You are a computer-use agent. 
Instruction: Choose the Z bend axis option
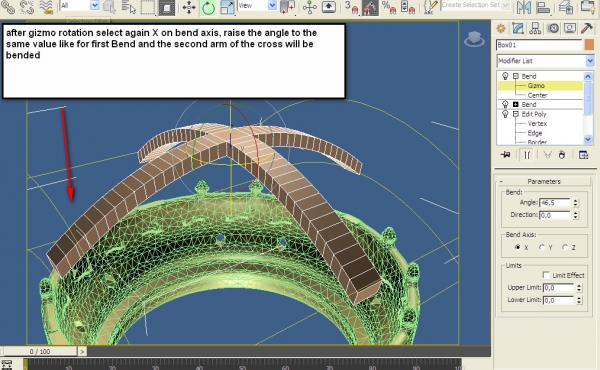tap(565, 247)
